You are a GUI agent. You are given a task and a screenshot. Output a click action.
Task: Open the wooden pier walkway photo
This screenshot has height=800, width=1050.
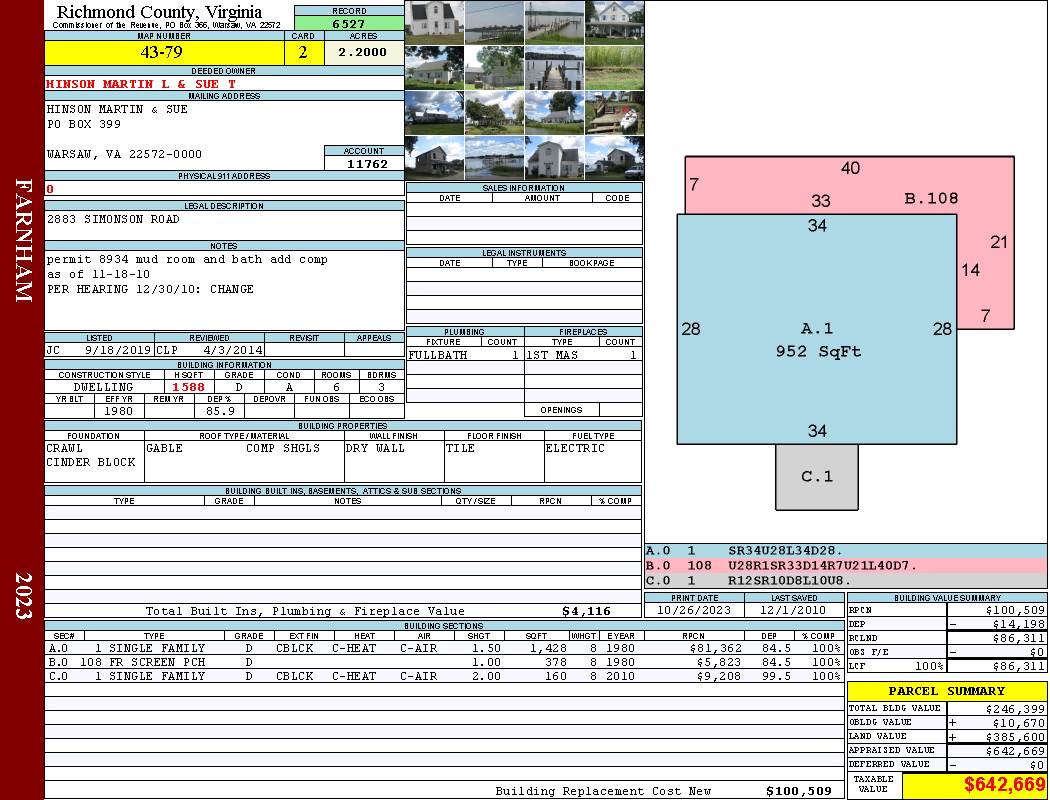point(554,67)
